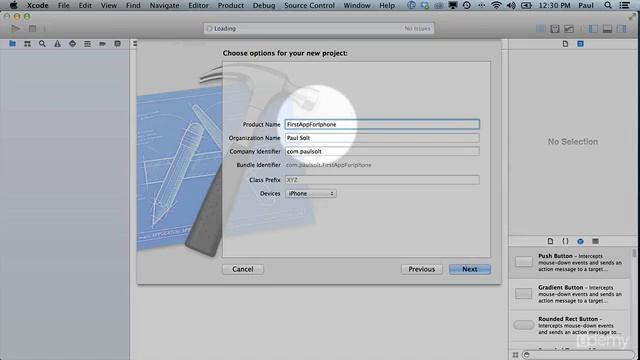Viewport: 640px width, 360px height.
Task: Open the Time Machine menu icon
Action: (x=467, y=5)
